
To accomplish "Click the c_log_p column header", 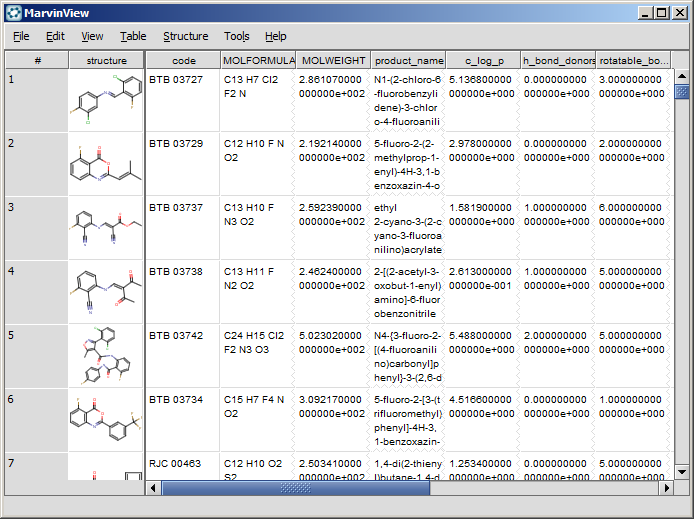I will click(484, 61).
